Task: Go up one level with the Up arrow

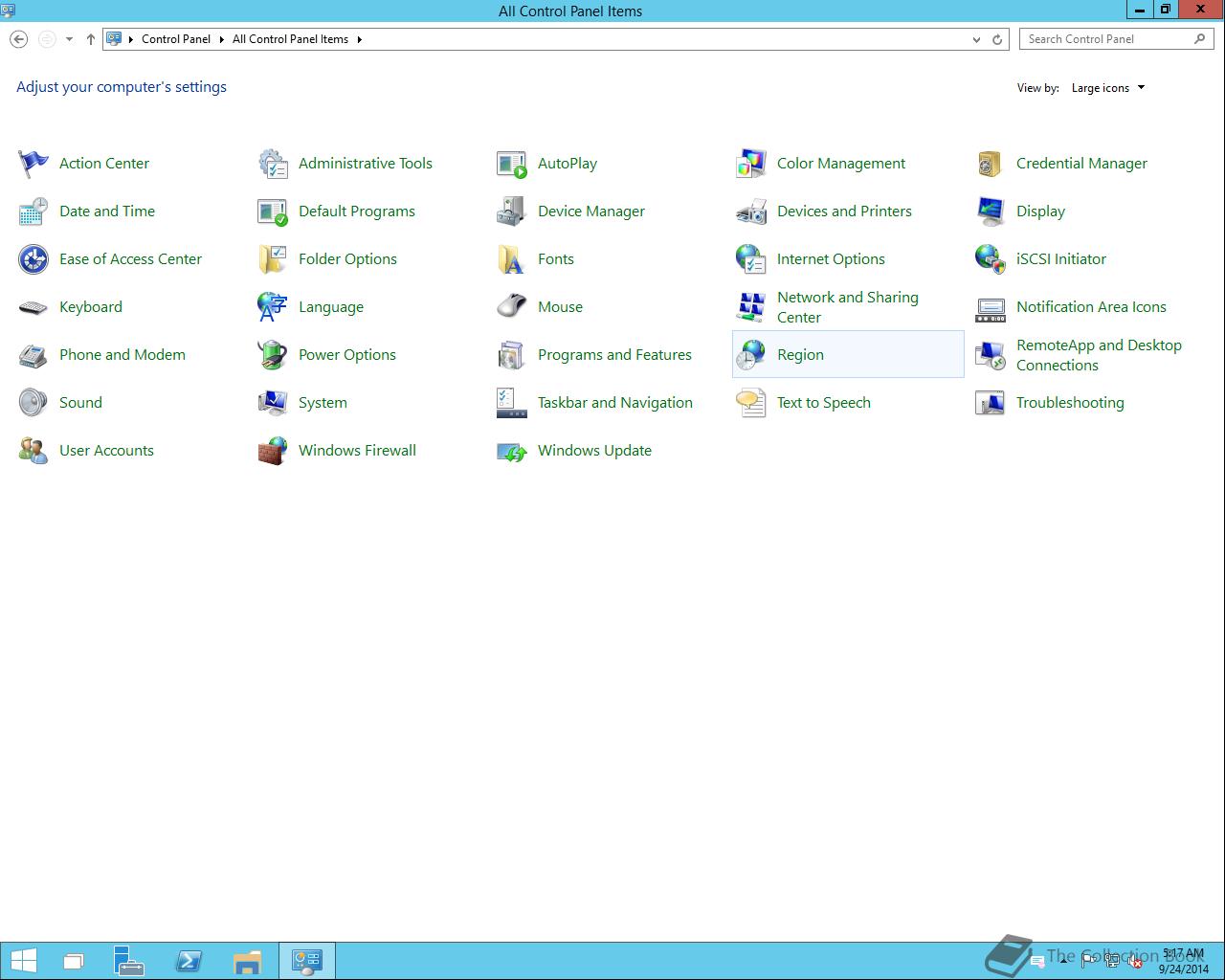Action: pos(91,39)
